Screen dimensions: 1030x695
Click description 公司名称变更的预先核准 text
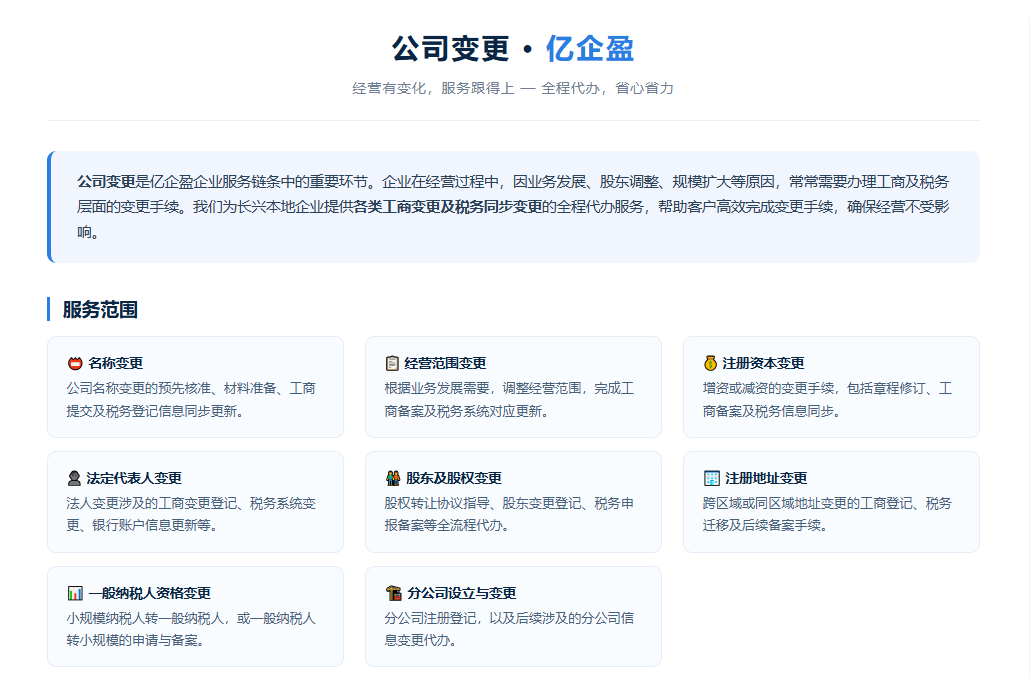(138, 388)
